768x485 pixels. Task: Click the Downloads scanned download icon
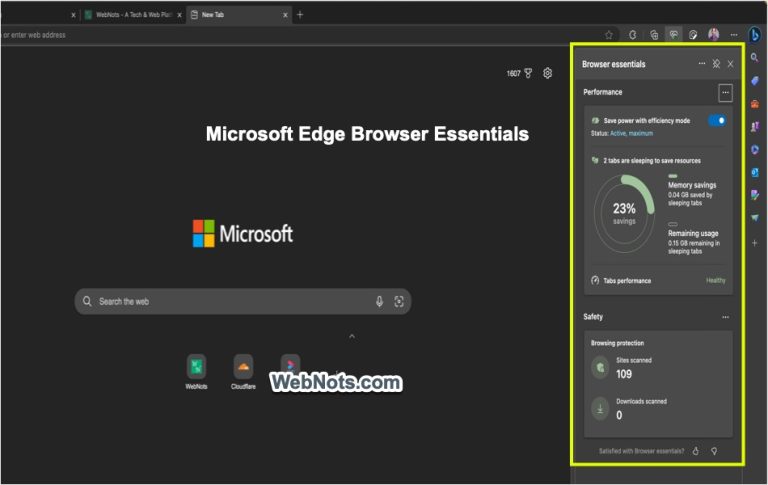point(600,408)
